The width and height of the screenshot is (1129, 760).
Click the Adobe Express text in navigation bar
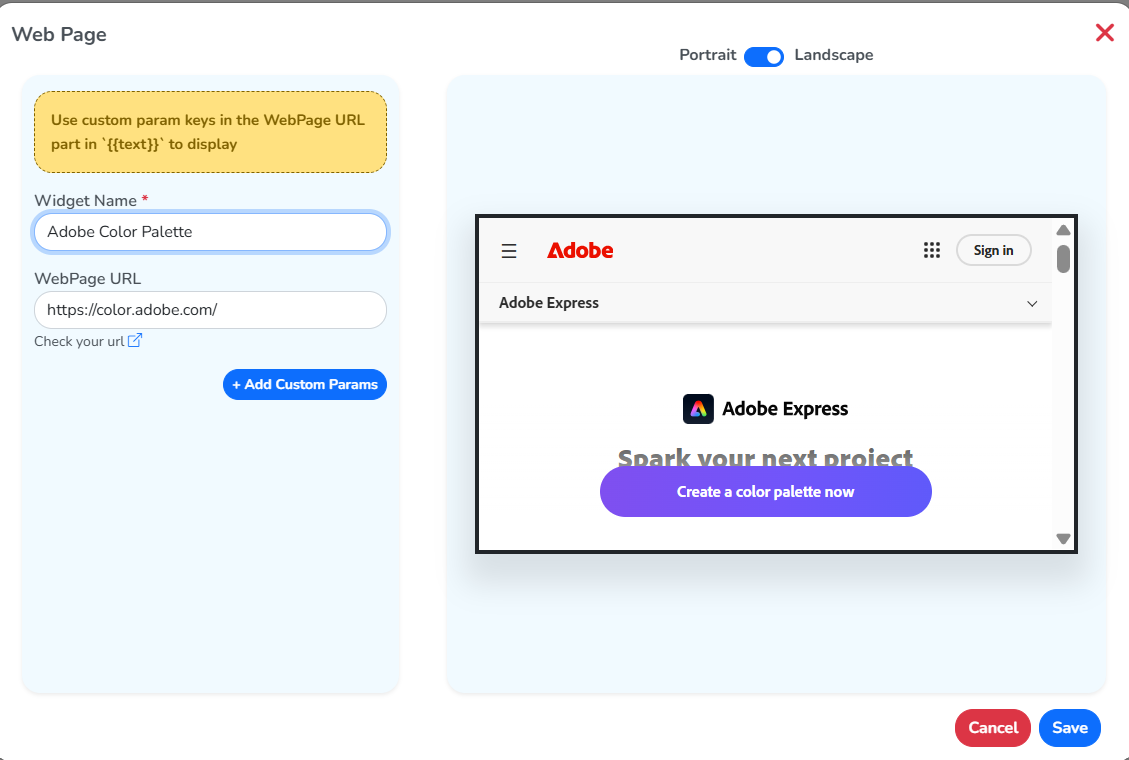coord(549,303)
